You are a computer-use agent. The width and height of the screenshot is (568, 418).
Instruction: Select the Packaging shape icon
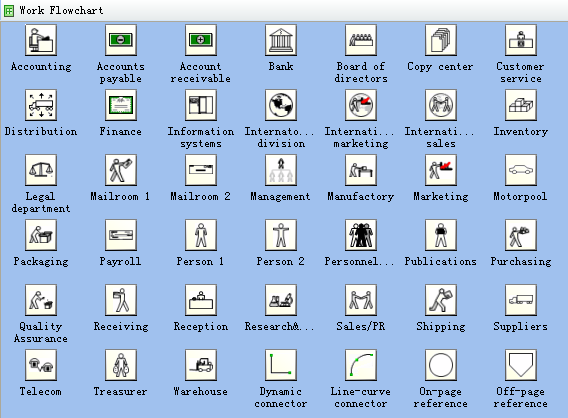(41, 235)
